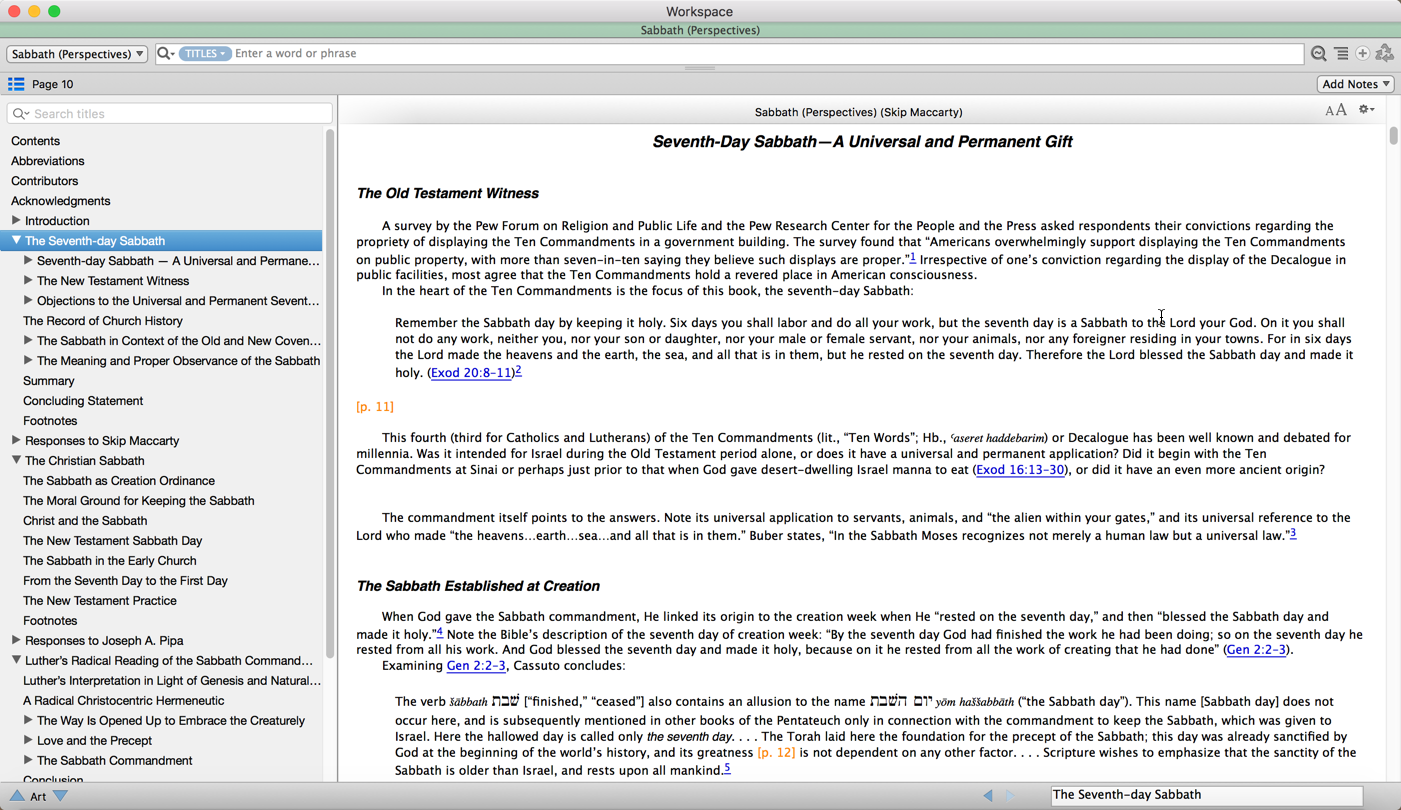Viewport: 1401px width, 810px height.
Task: Expand Love and the Precept
Action: [x=28, y=740]
